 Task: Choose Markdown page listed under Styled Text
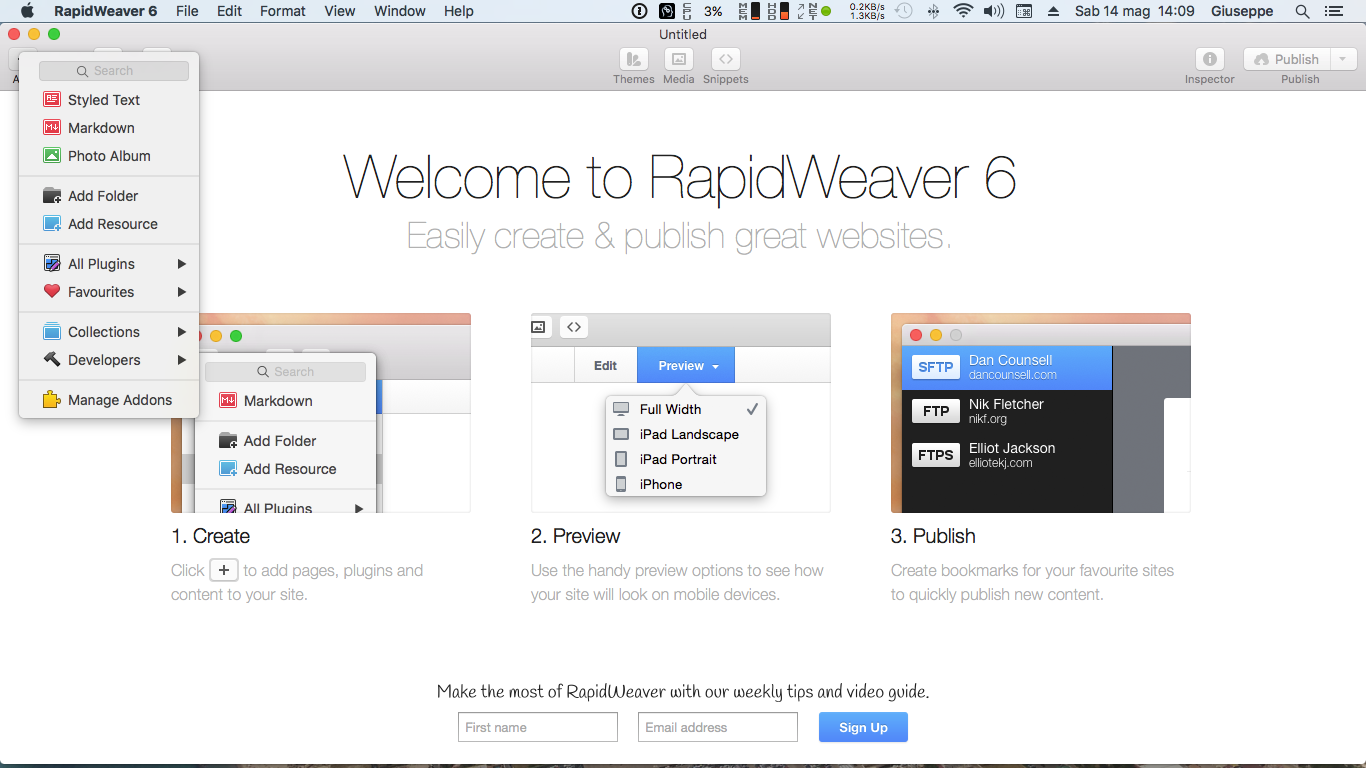[x=109, y=128]
